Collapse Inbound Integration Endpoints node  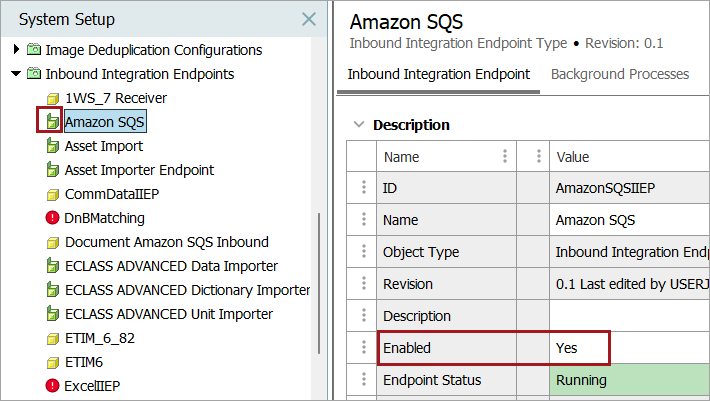[x=16, y=74]
